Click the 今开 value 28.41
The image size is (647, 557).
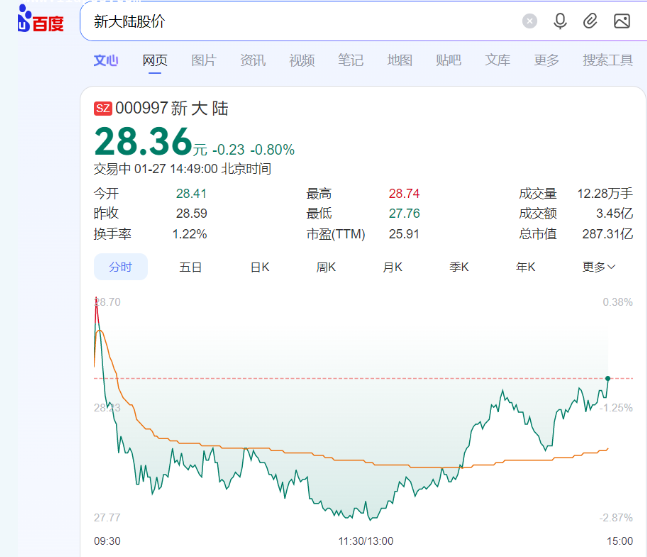191,194
